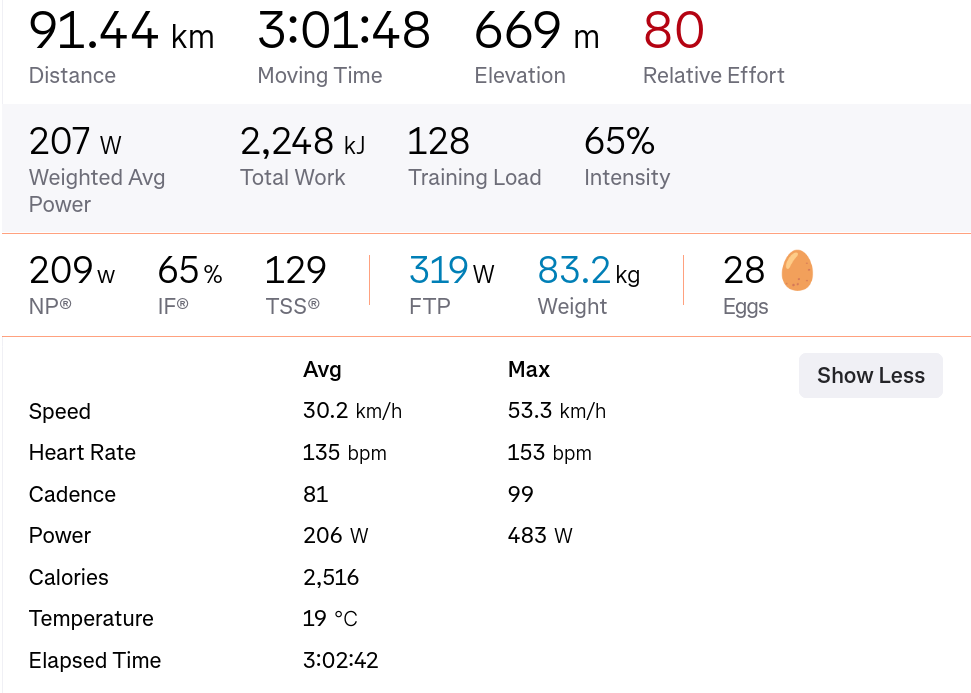Click the 2,248 kJ Total Work value

[303, 141]
